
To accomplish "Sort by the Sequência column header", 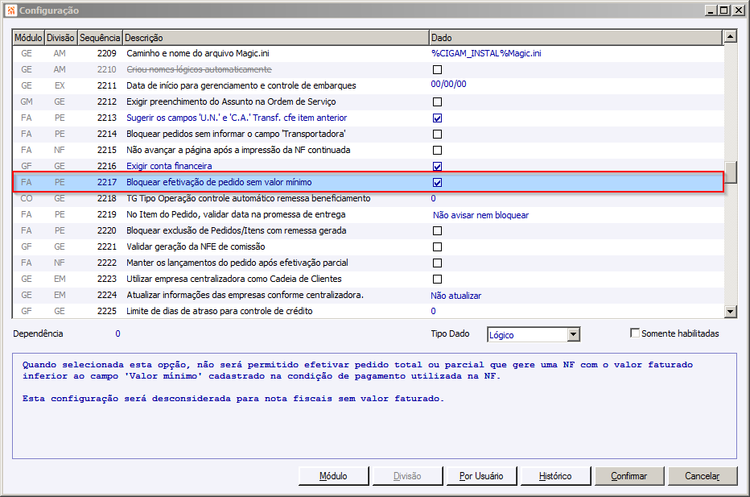I will (99, 37).
